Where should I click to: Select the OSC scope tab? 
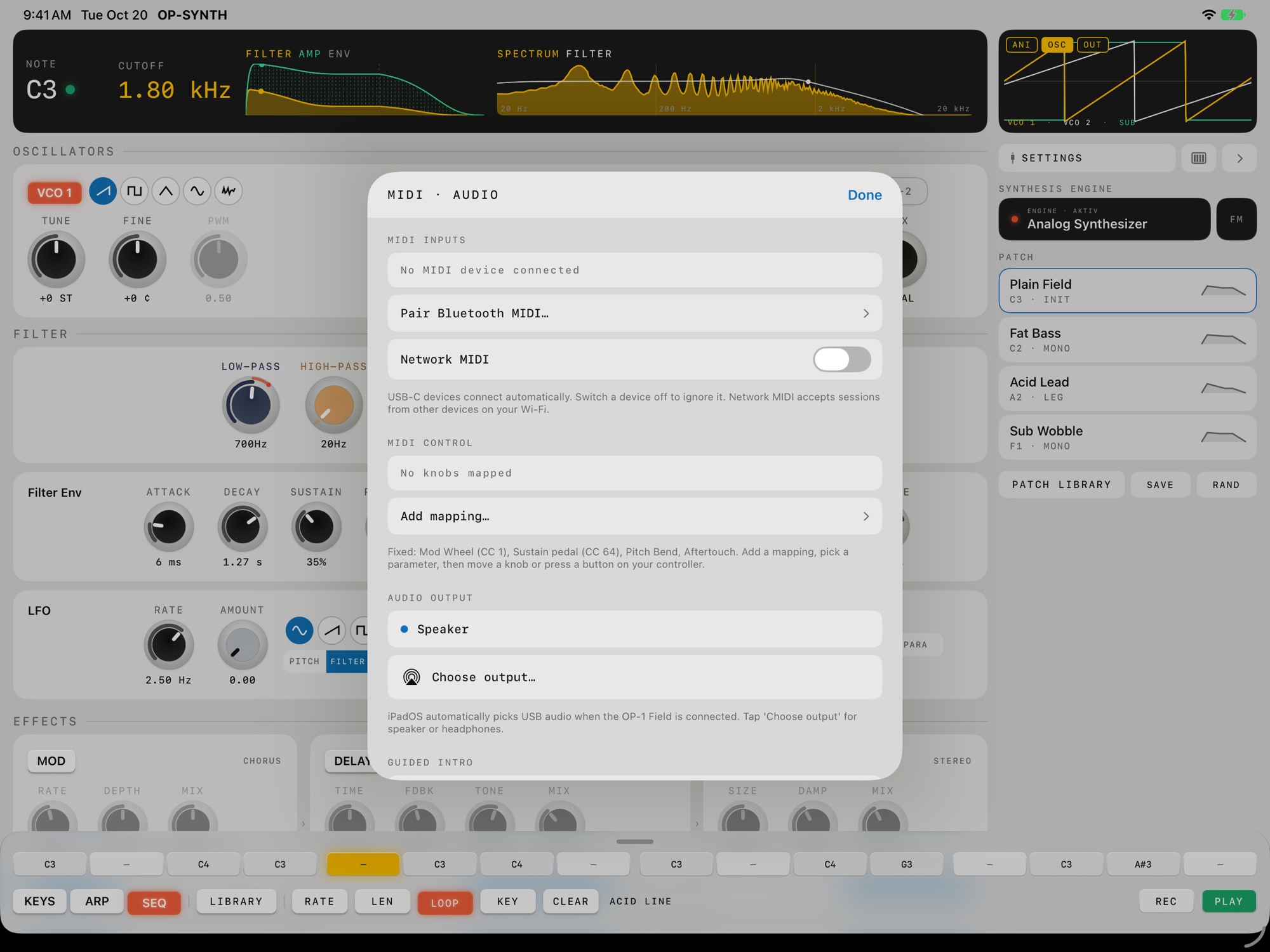[1057, 44]
